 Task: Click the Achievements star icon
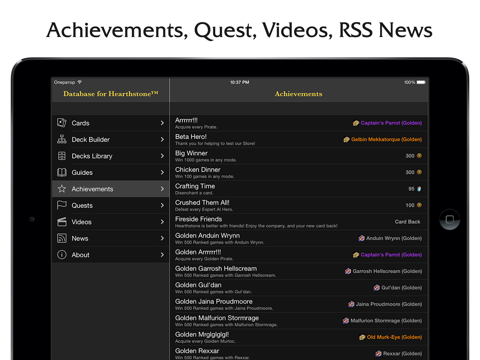pyautogui.click(x=62, y=189)
